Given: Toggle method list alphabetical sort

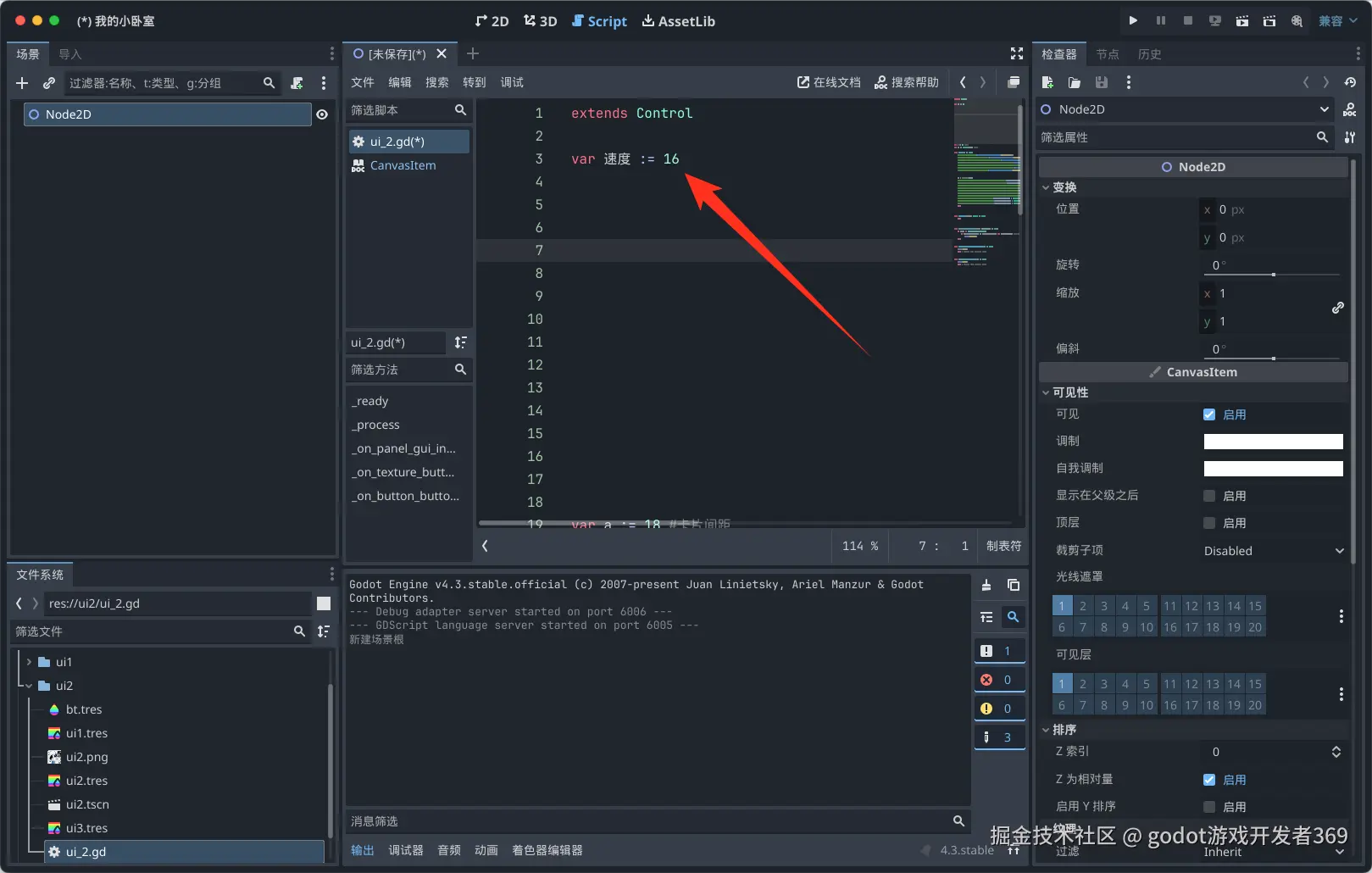Looking at the screenshot, I should click(460, 342).
